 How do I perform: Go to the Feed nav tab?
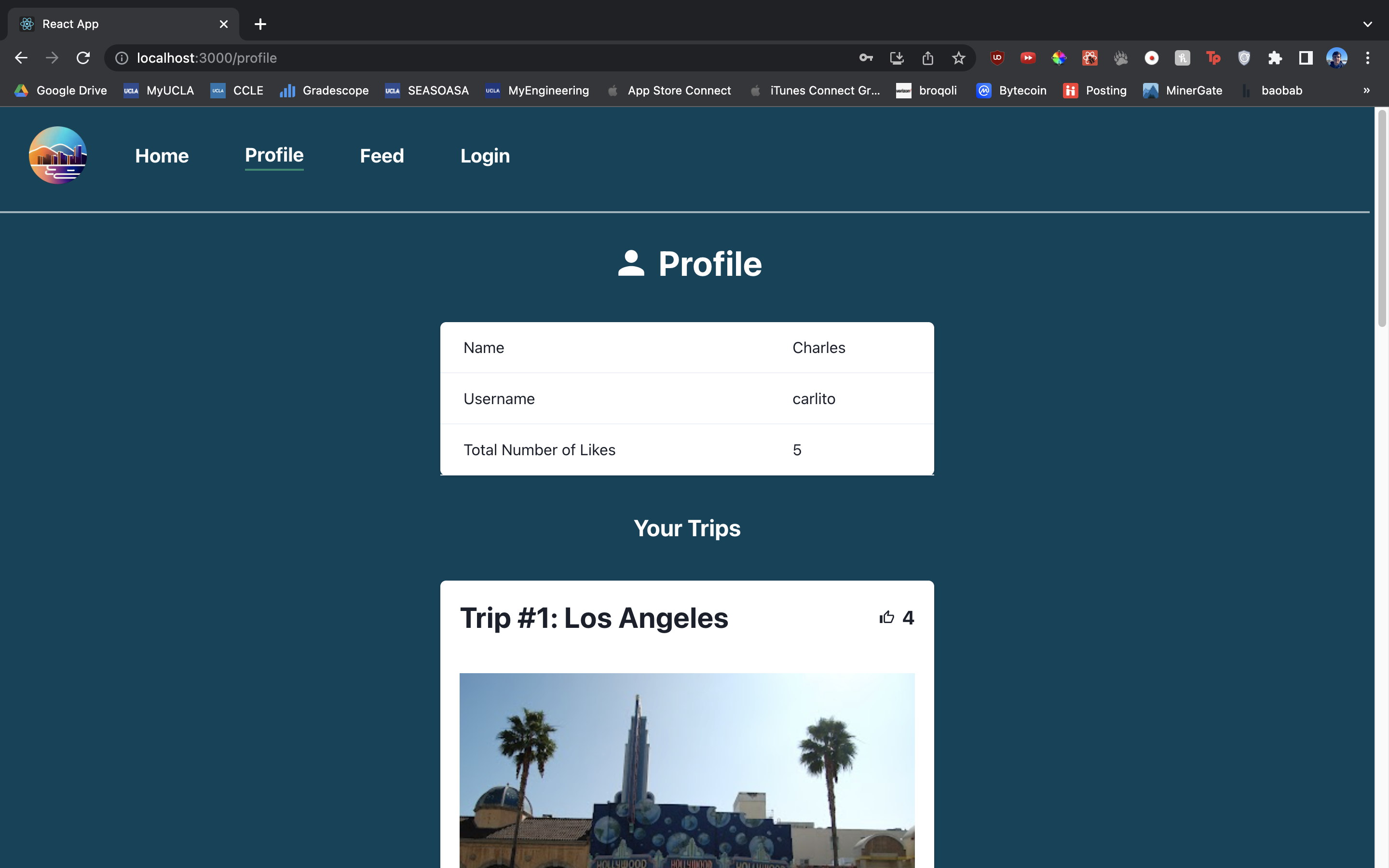[381, 156]
